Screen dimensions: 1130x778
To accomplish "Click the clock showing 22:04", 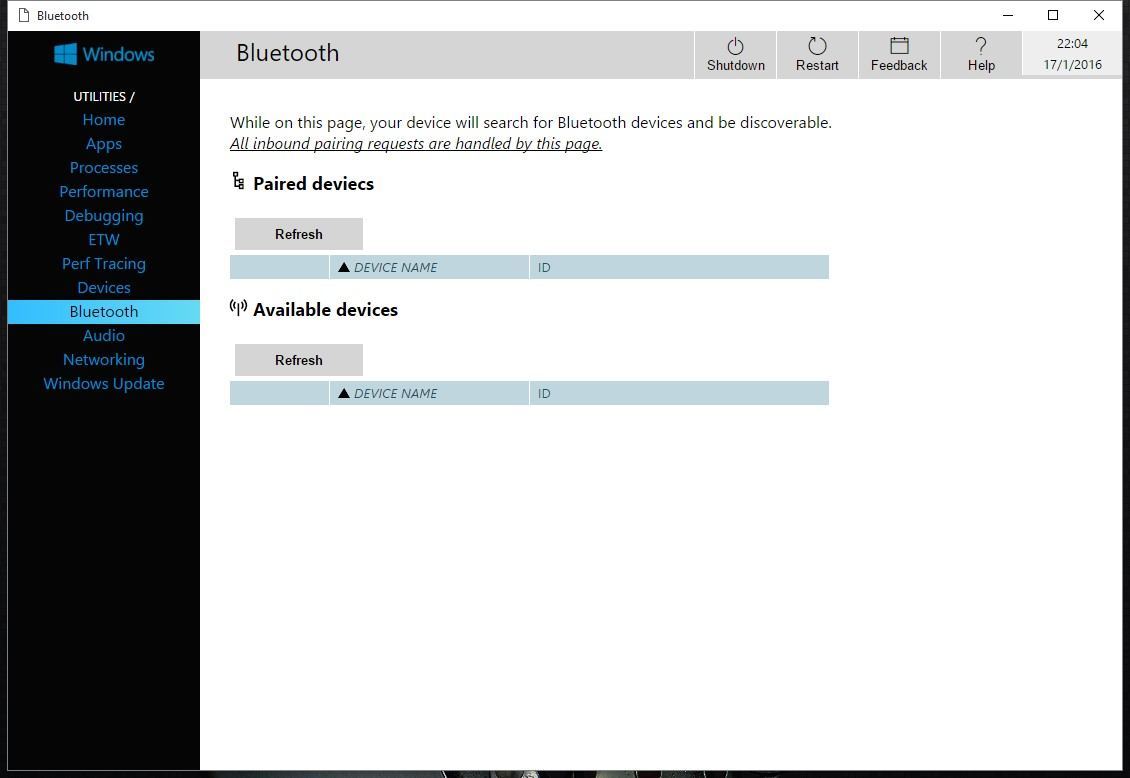I will coord(1071,43).
